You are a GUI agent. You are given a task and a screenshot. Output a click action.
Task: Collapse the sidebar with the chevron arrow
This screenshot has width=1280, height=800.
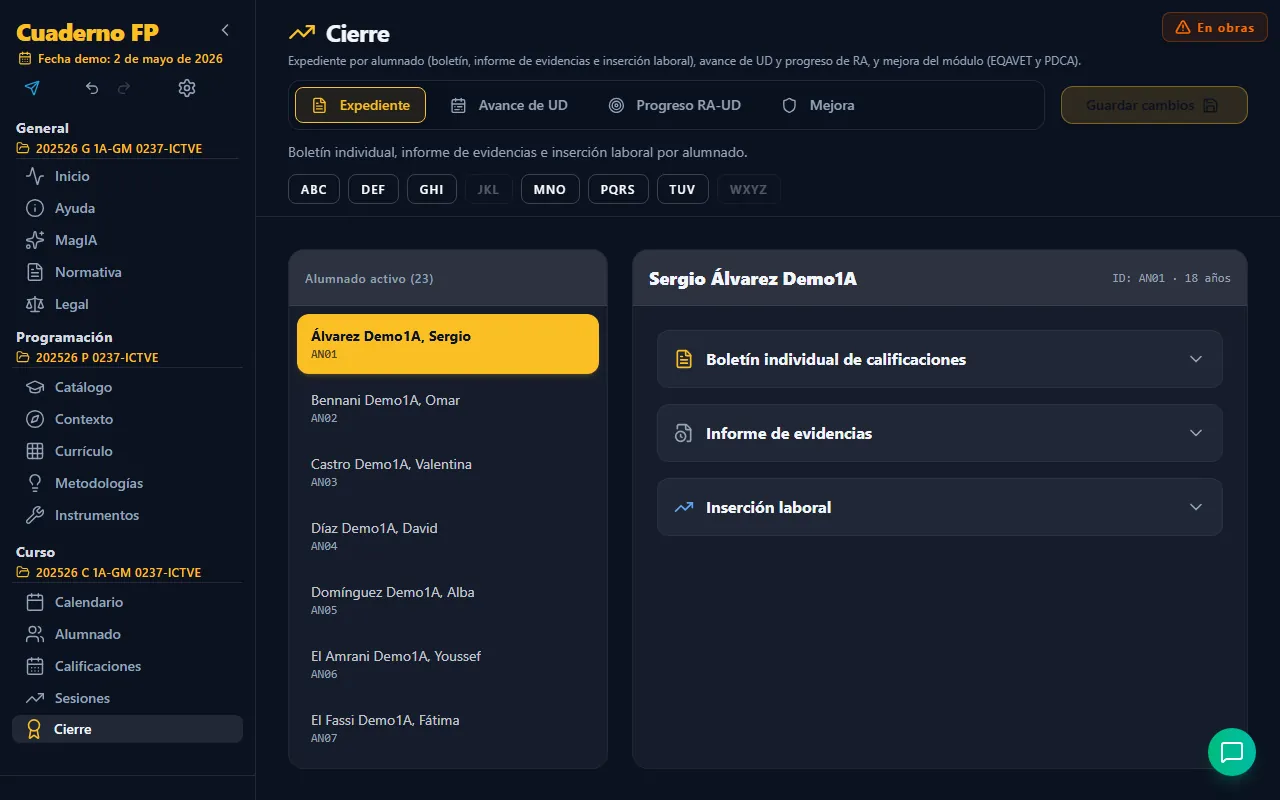[x=225, y=30]
